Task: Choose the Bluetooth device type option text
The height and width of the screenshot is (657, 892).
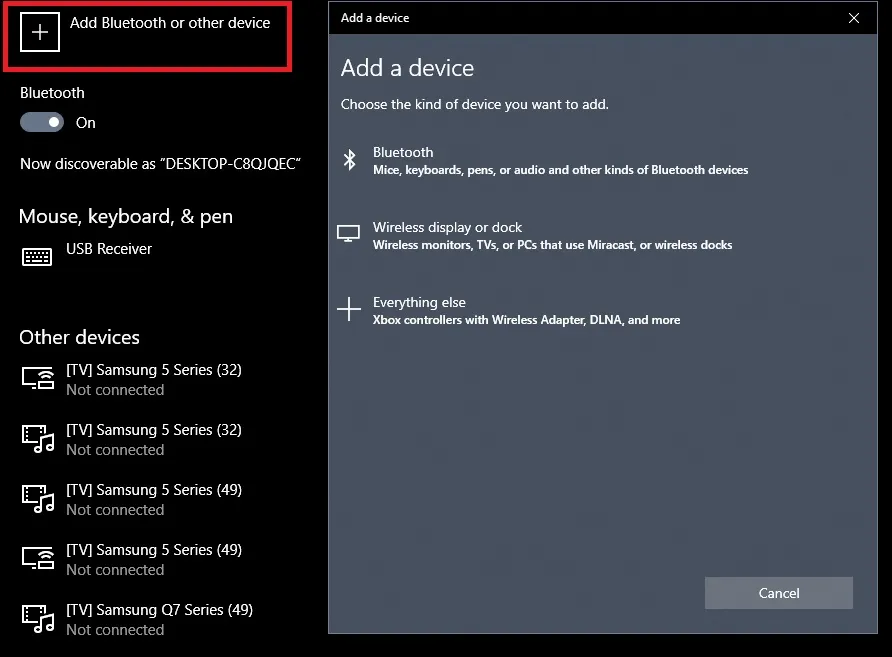Action: 403,153
